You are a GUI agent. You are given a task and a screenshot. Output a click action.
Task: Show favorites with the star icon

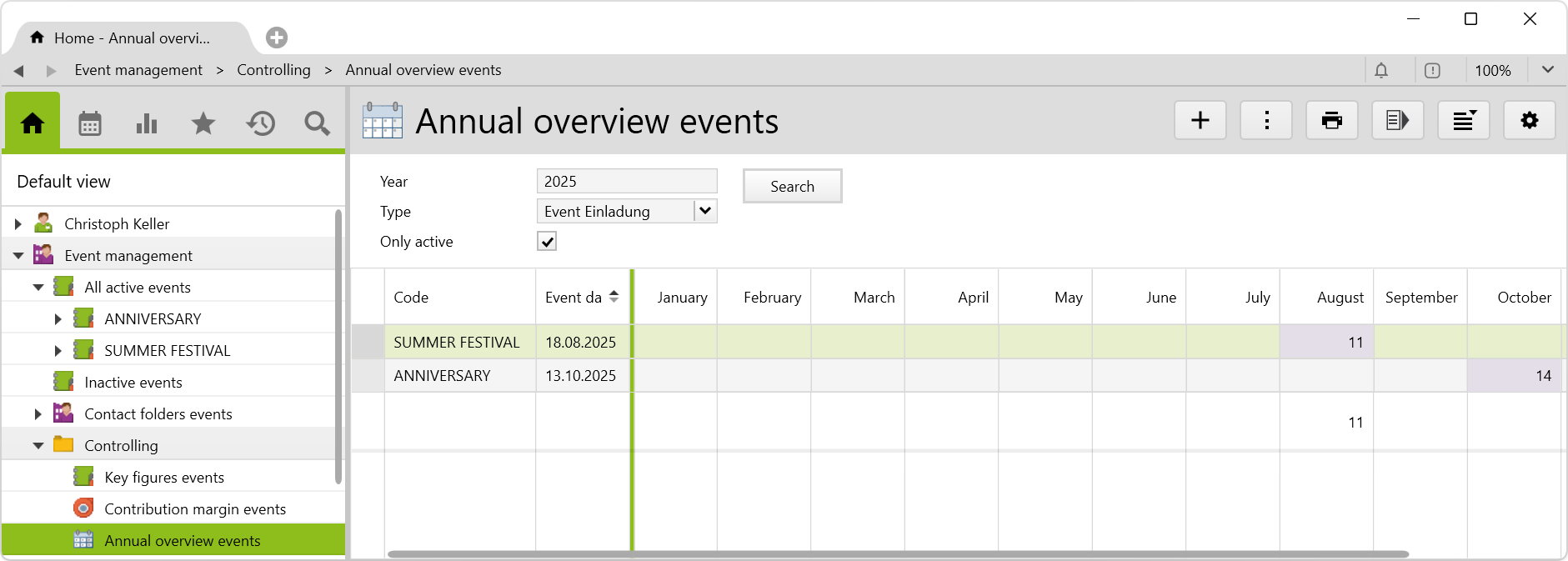click(203, 123)
